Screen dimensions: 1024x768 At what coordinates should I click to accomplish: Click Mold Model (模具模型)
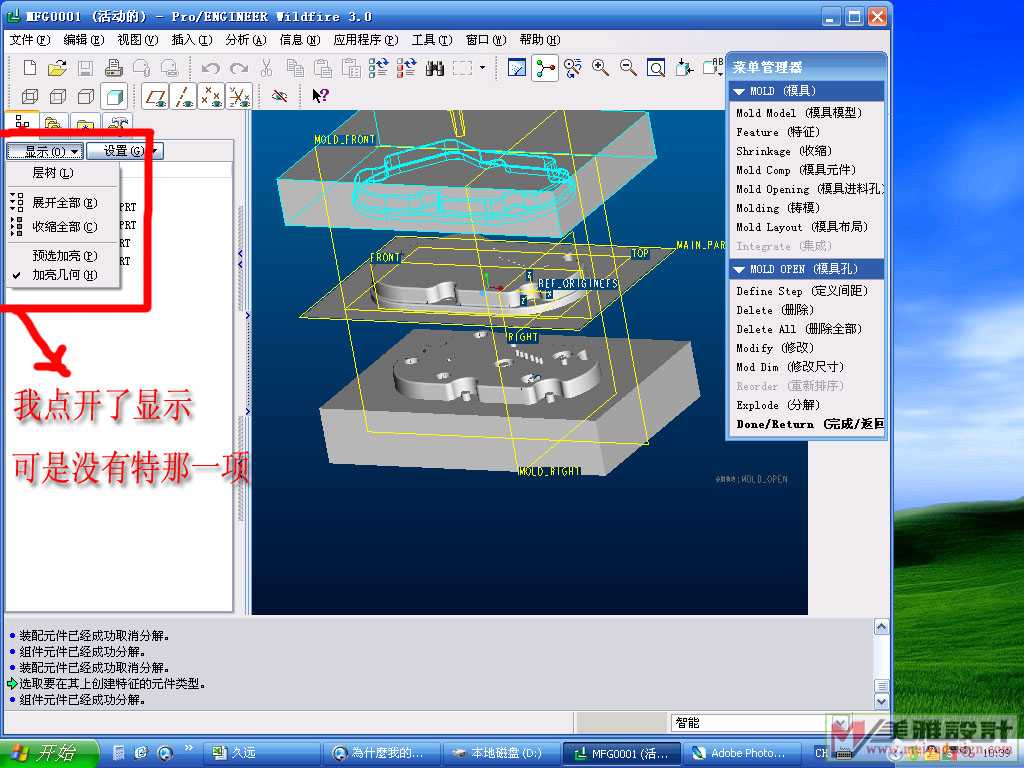(x=799, y=113)
